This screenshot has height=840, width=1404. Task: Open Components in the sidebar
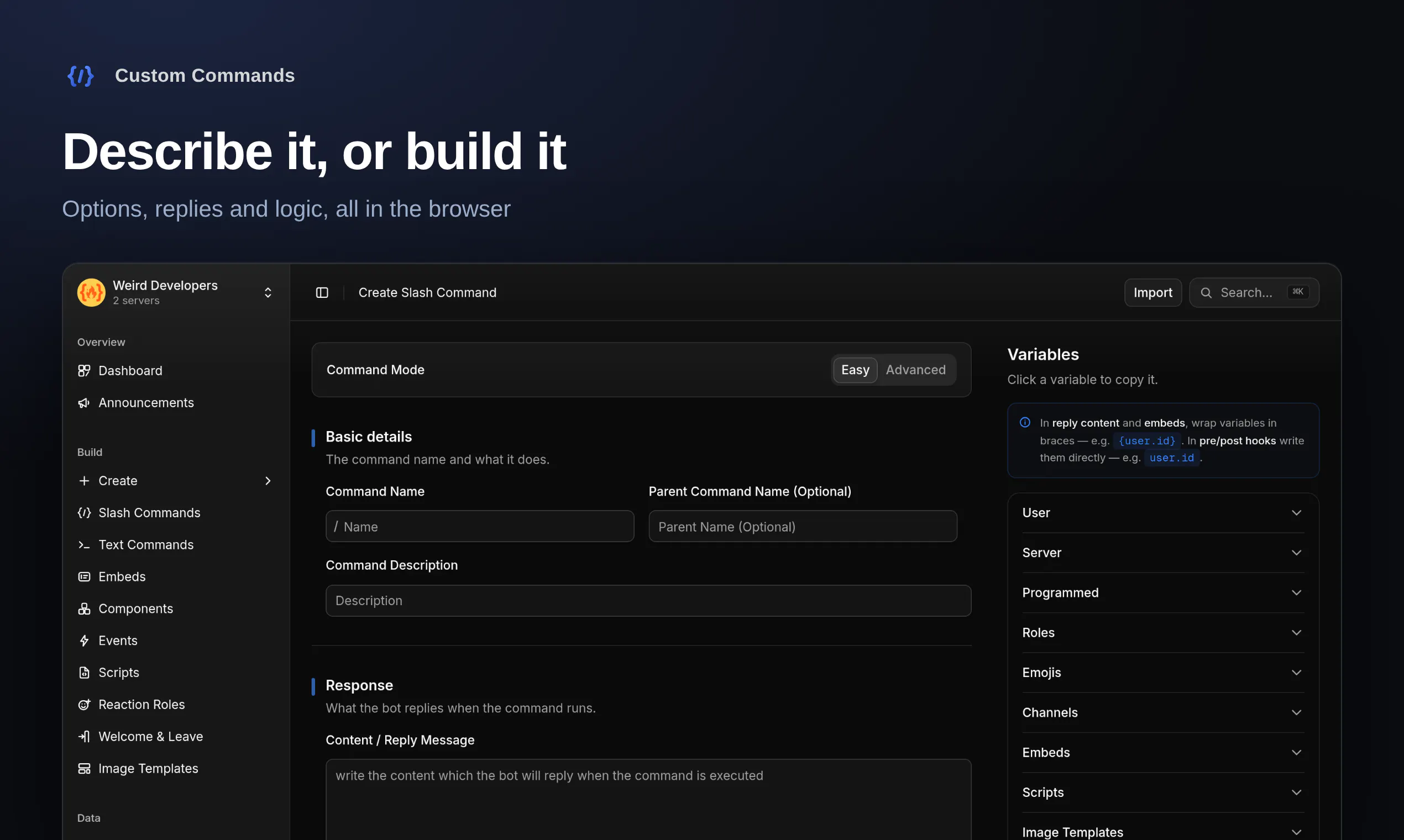point(176,608)
